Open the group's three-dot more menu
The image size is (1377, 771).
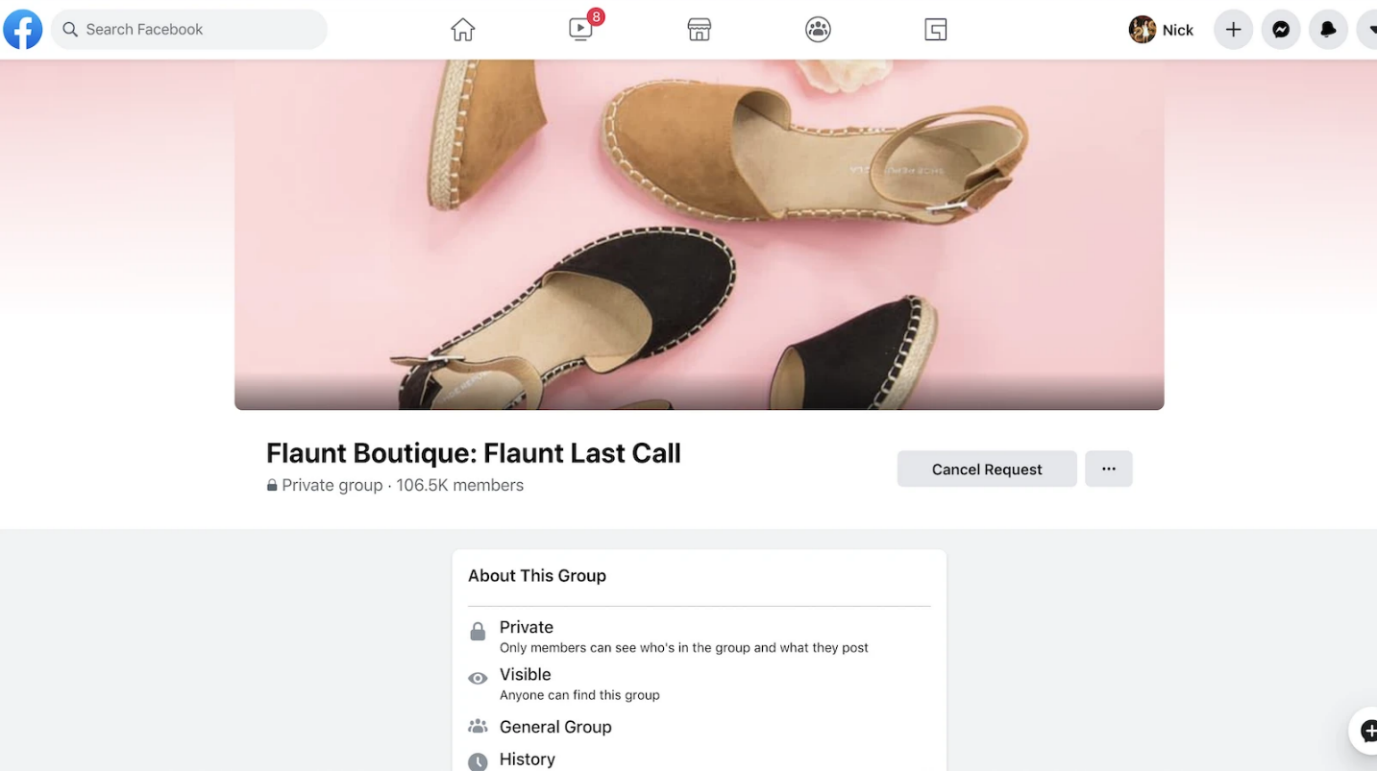(1108, 469)
